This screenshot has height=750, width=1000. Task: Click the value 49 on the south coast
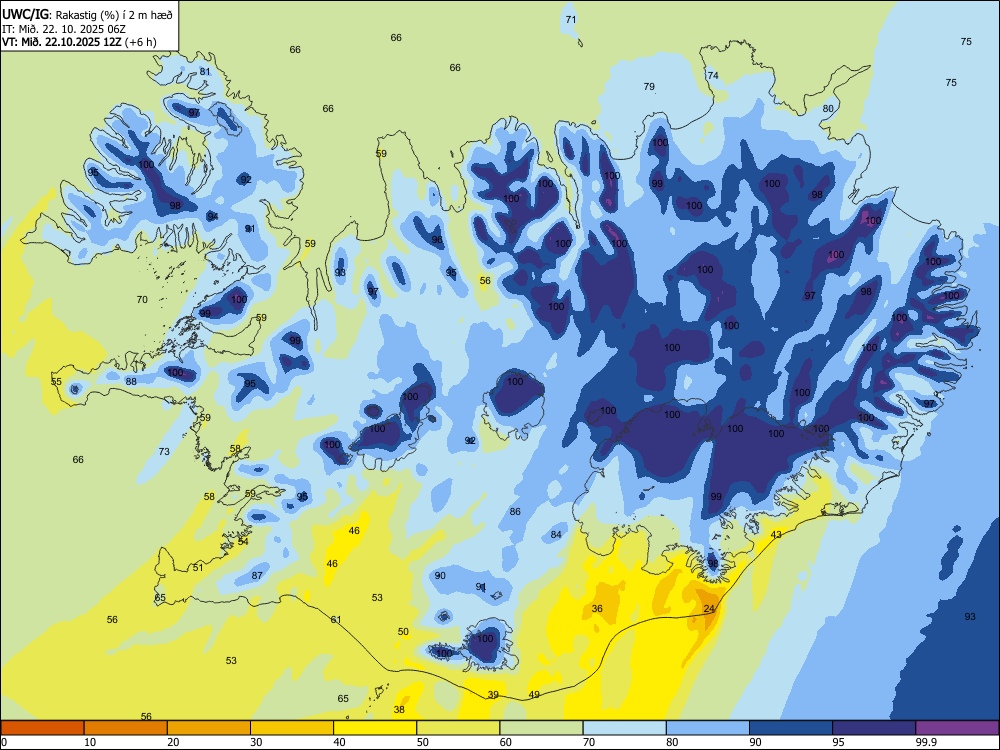(534, 695)
